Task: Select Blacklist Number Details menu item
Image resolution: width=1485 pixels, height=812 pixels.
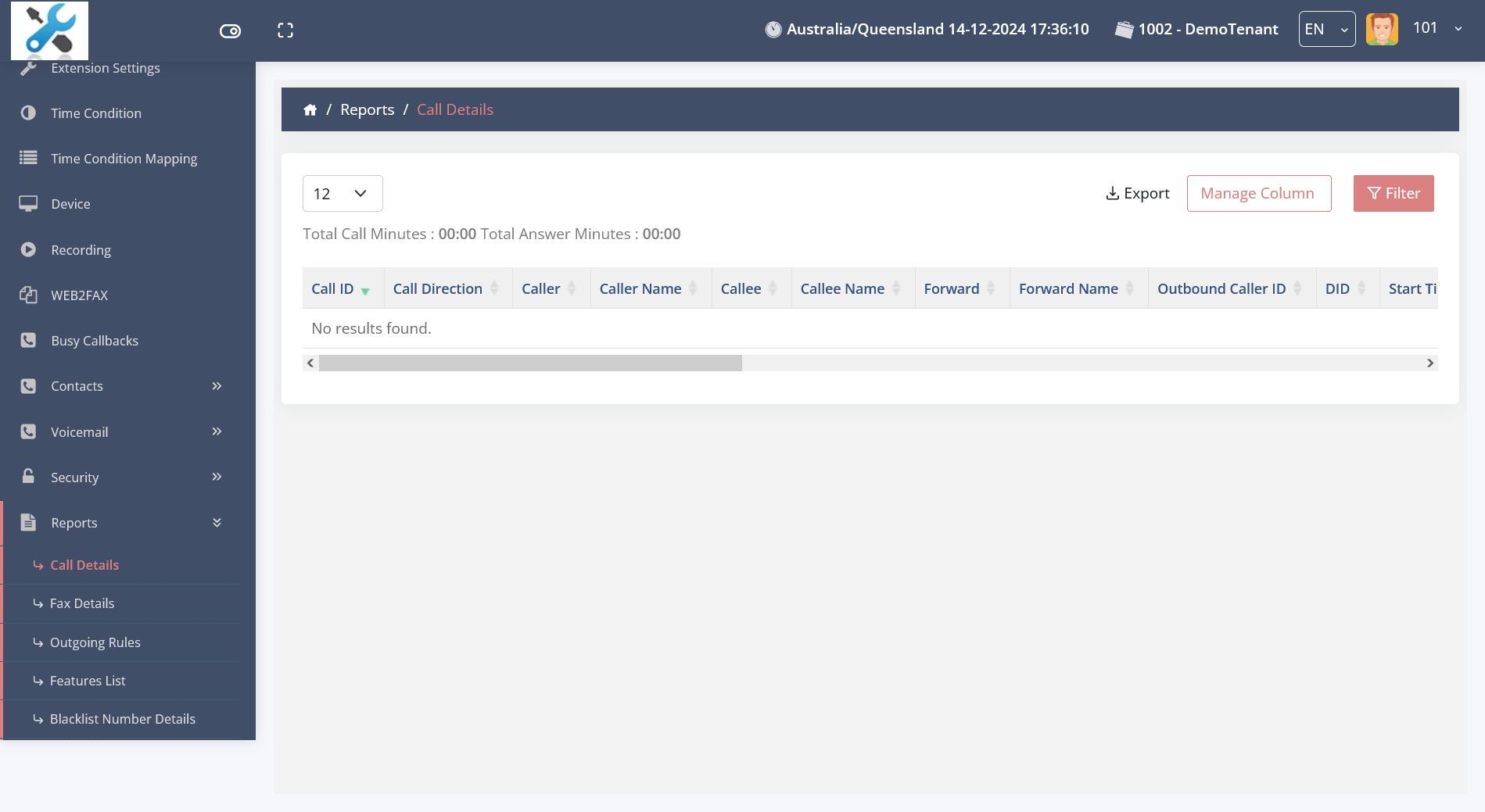Action: [x=122, y=719]
